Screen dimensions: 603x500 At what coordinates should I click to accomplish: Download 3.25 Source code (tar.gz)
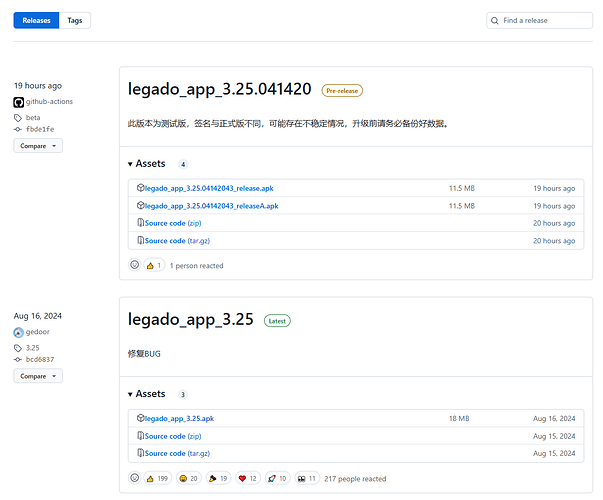177,454
